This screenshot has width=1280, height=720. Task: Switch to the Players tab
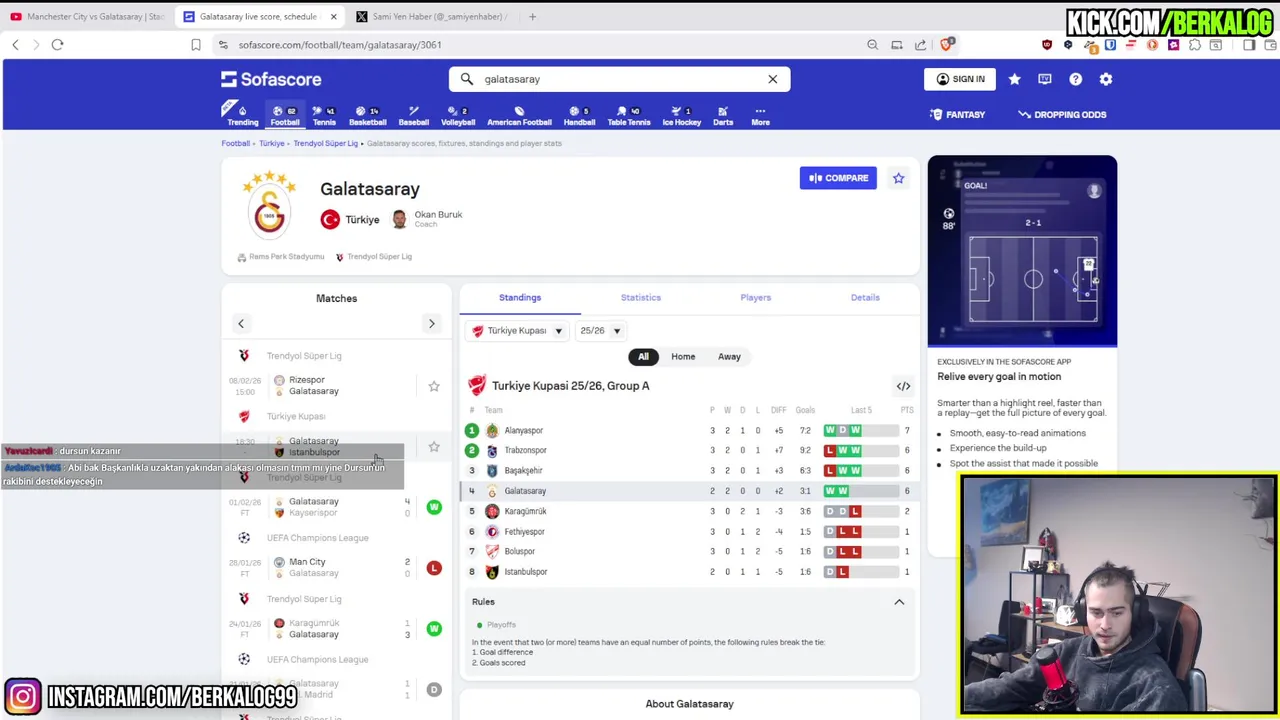click(756, 297)
